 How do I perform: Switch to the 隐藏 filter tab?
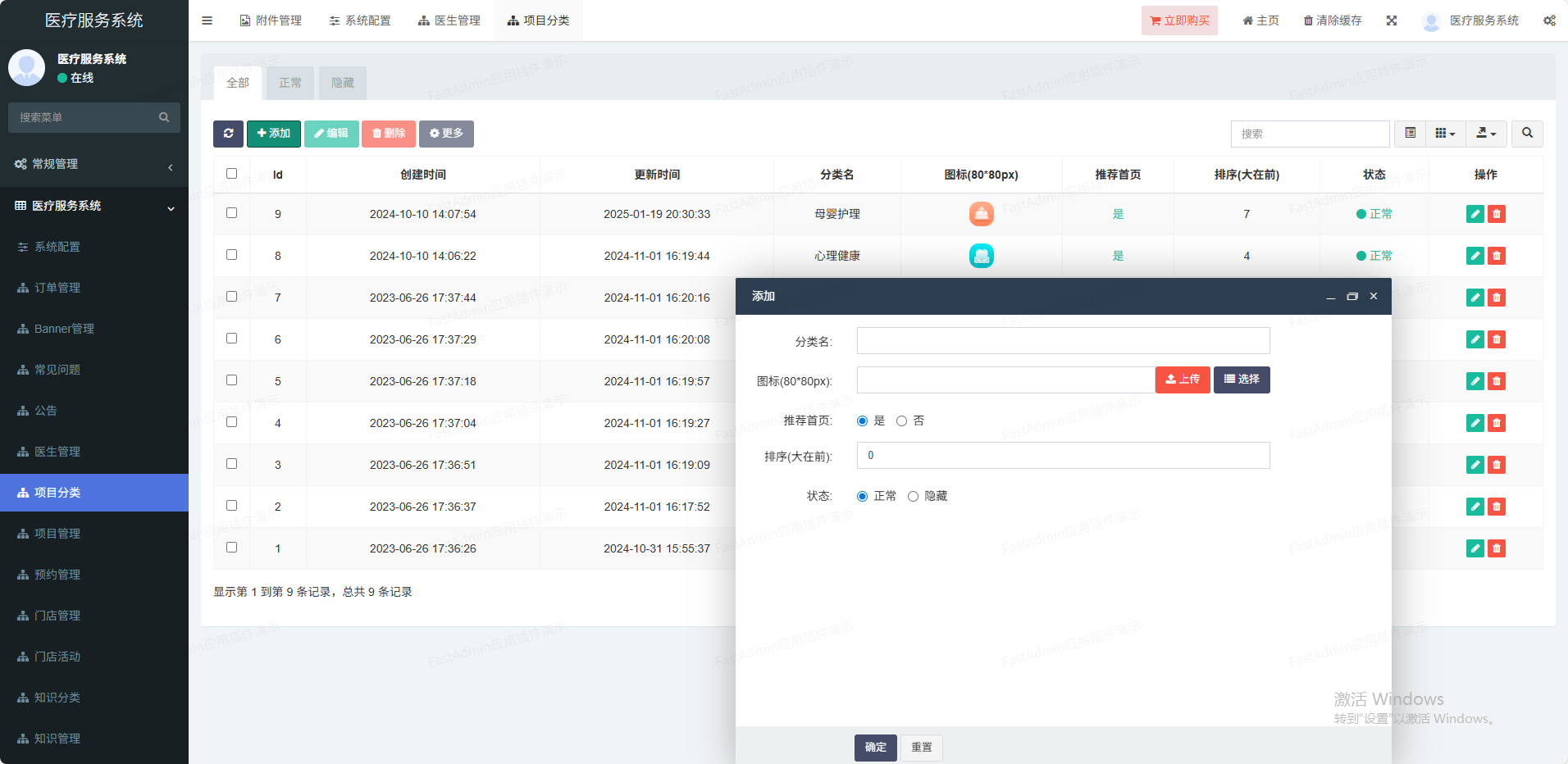coord(342,83)
